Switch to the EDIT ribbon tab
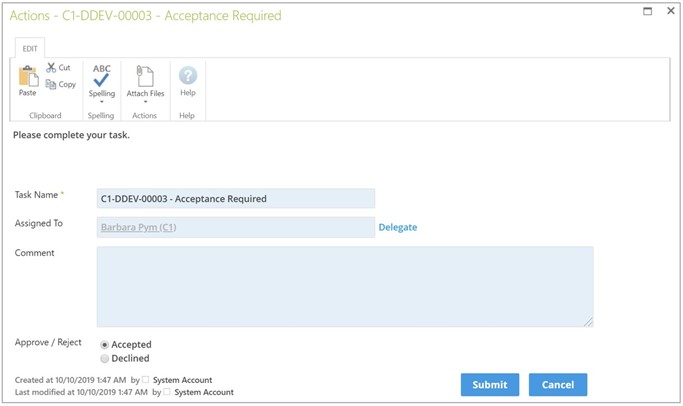 [x=30, y=48]
